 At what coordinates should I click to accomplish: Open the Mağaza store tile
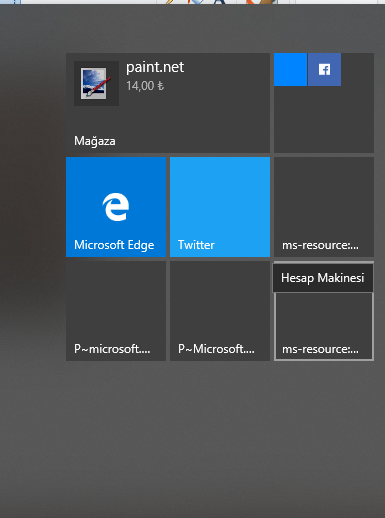point(168,103)
